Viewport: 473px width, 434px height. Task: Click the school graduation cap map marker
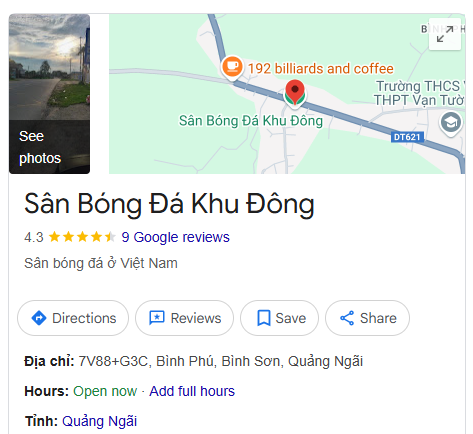point(451,123)
